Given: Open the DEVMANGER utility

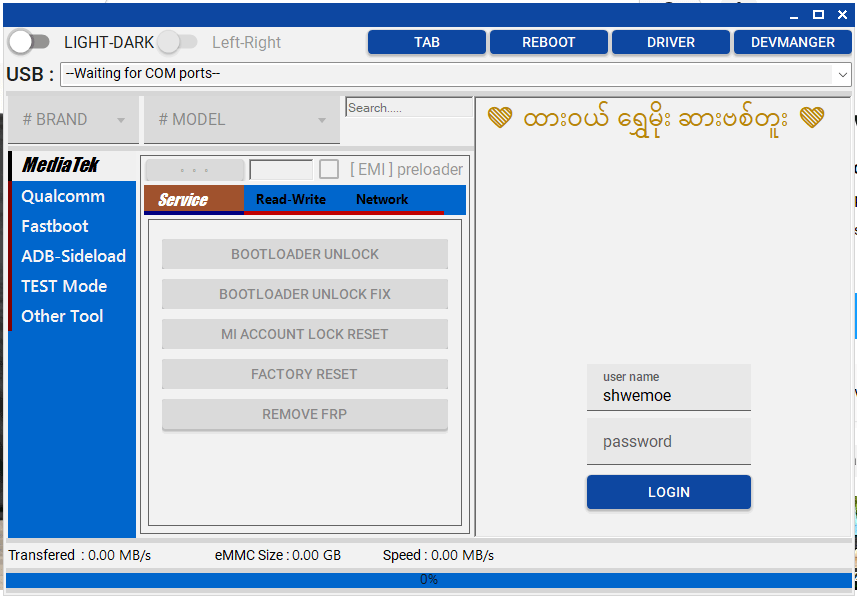Looking at the screenshot, I should (x=793, y=42).
